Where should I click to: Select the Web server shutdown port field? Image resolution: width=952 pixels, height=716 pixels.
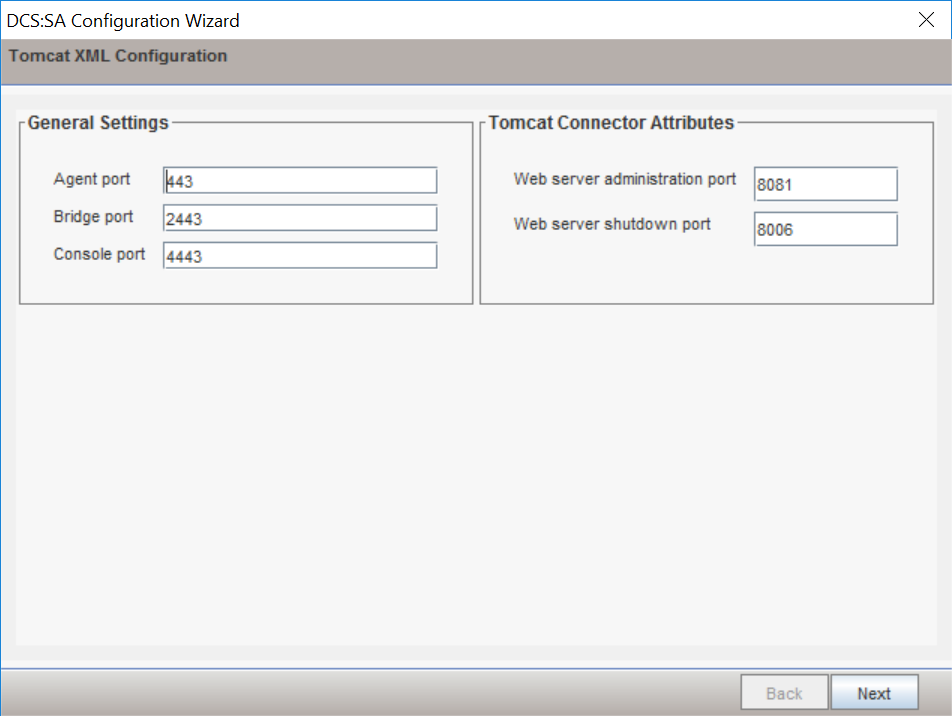coord(825,229)
